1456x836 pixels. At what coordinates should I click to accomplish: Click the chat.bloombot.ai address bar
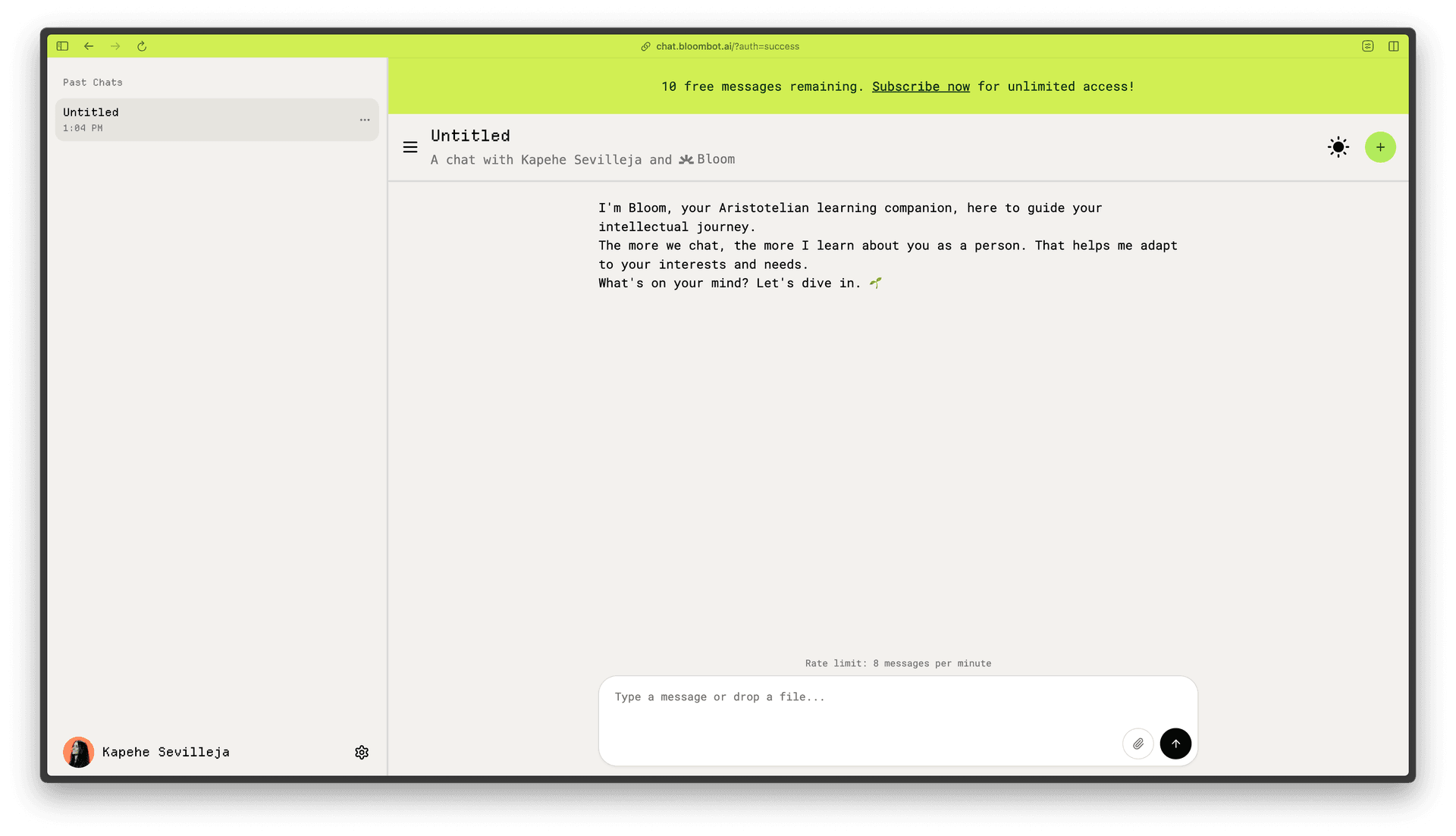point(727,46)
